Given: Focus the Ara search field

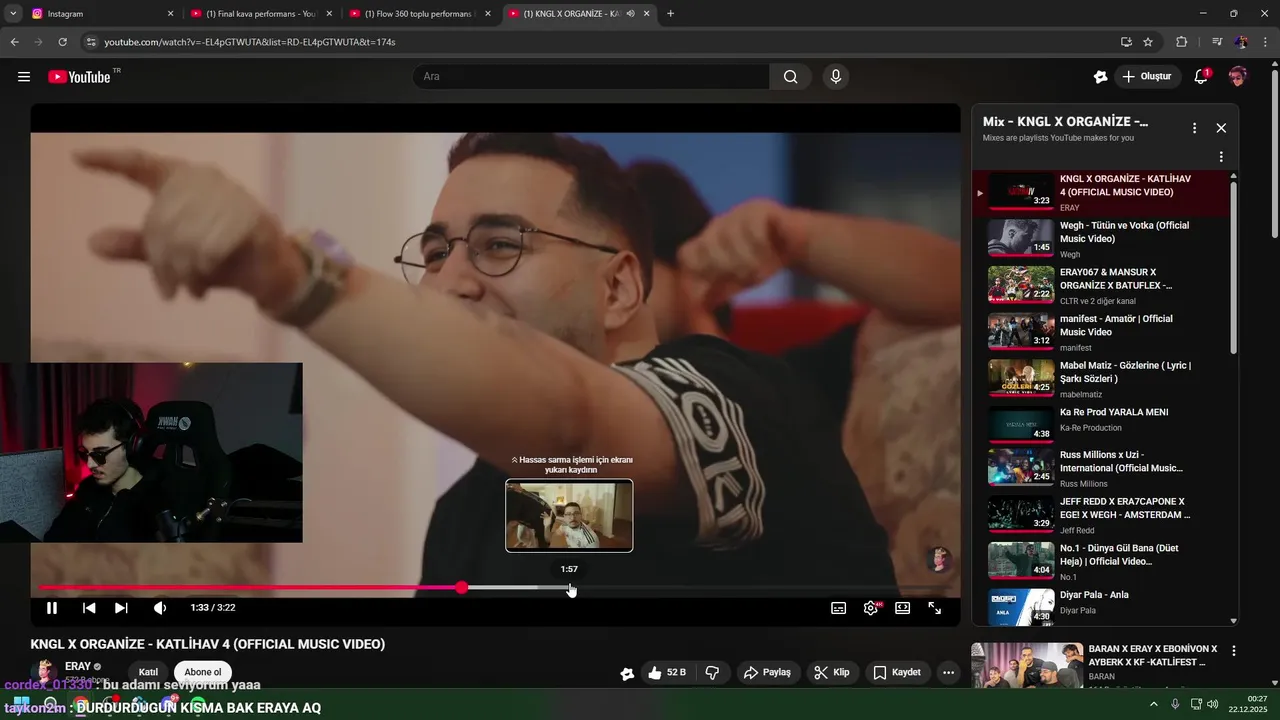Looking at the screenshot, I should 591,77.
